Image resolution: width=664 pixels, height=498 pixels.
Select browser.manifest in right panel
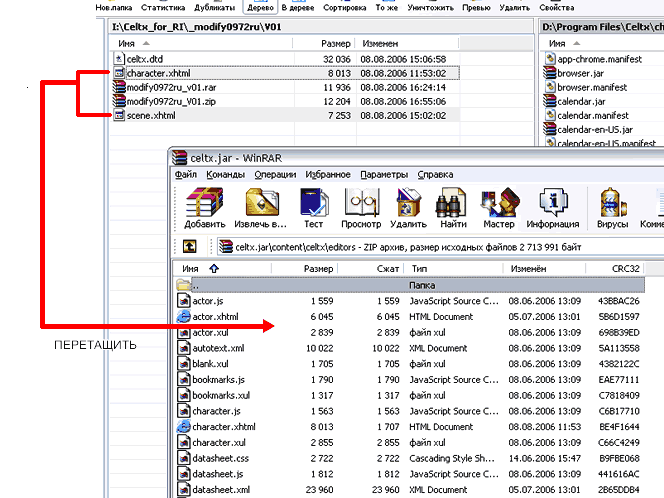point(592,87)
